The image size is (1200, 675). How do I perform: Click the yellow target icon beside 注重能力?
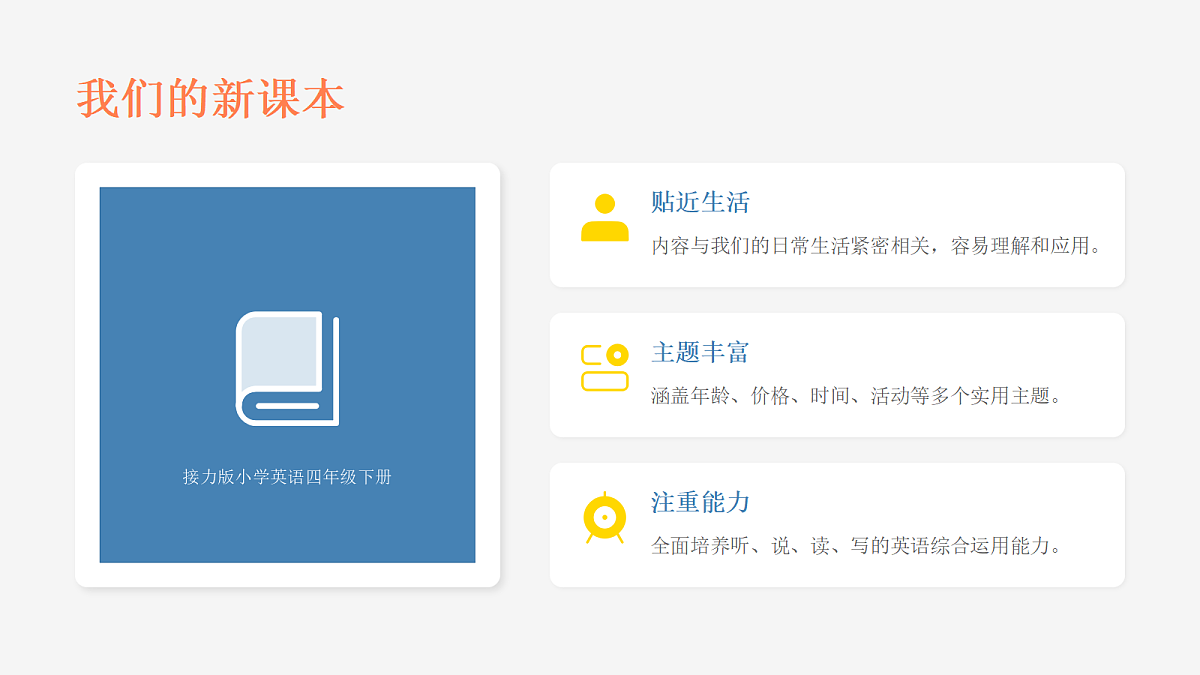point(605,517)
